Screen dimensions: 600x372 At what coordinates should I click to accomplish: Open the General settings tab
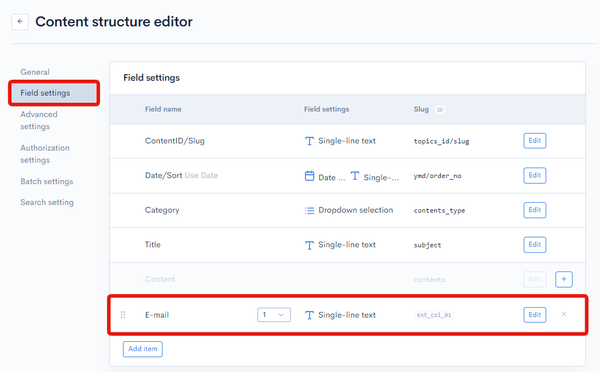pyautogui.click(x=35, y=72)
